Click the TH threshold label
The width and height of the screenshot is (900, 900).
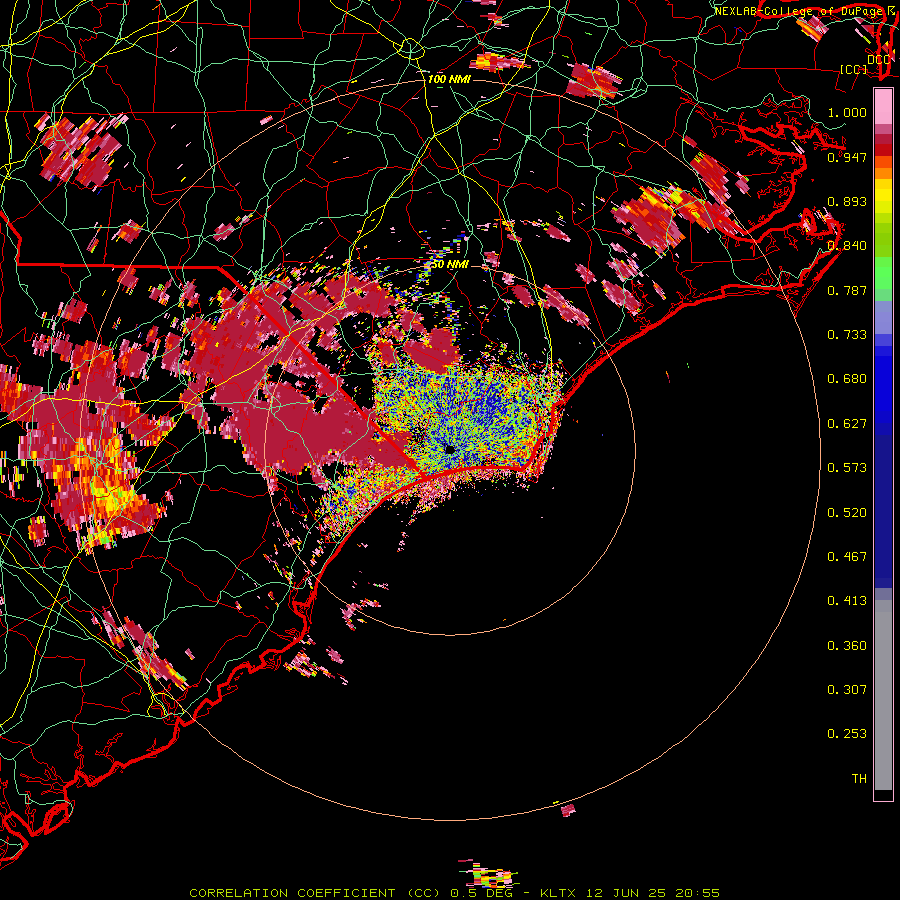859,779
